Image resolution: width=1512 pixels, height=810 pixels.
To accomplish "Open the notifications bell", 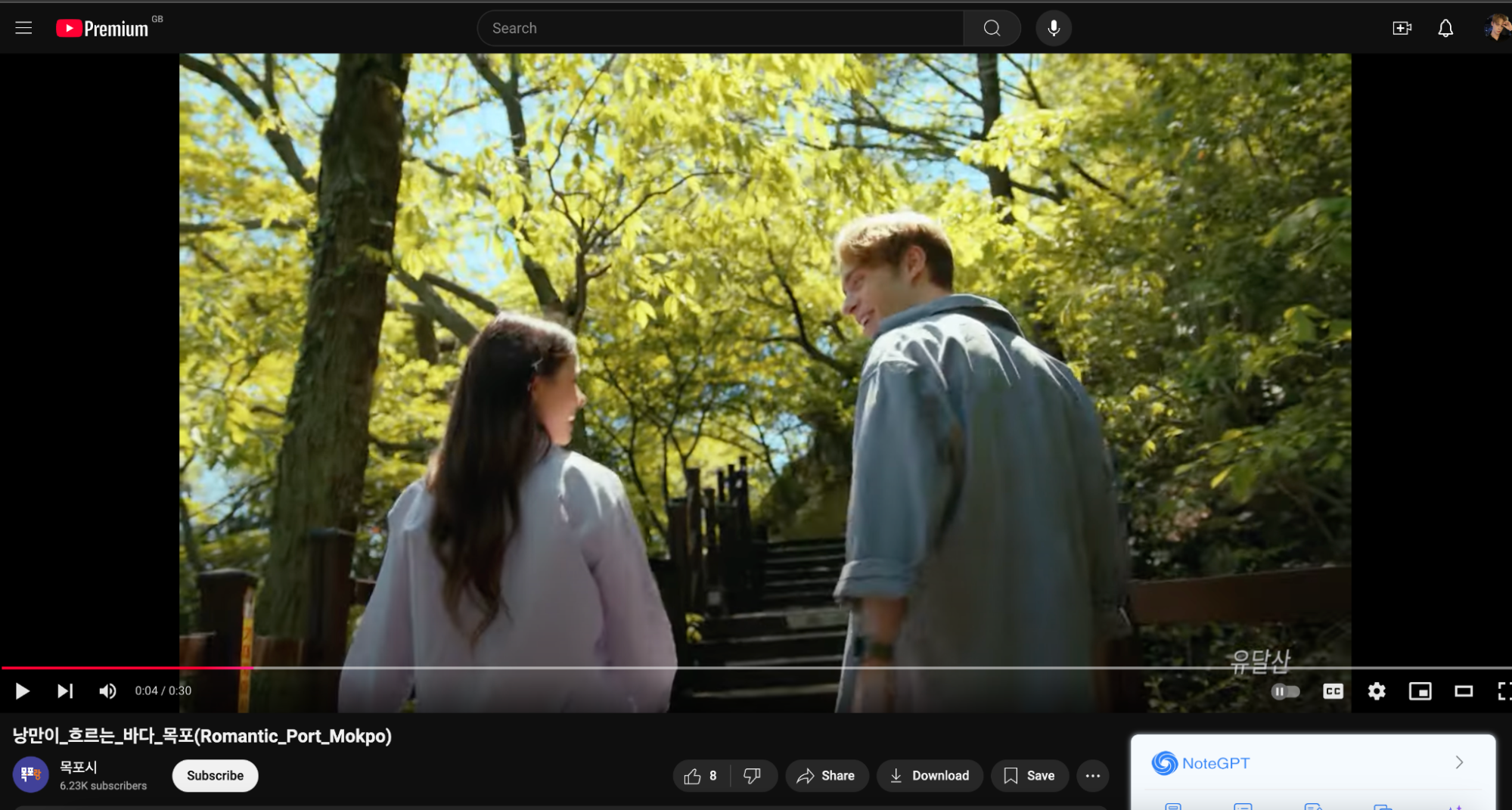I will (1445, 28).
